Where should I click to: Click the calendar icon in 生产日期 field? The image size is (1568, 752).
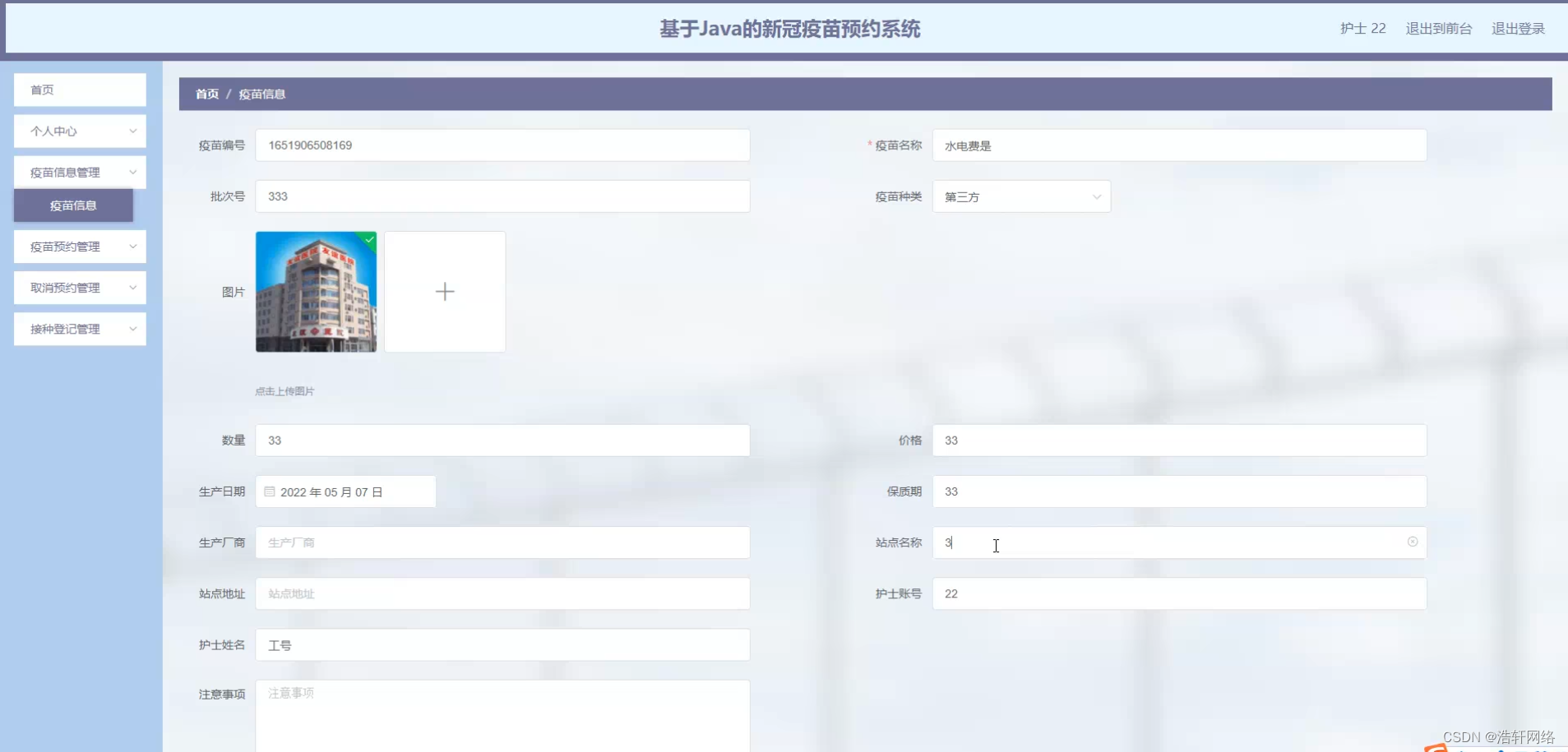[270, 491]
